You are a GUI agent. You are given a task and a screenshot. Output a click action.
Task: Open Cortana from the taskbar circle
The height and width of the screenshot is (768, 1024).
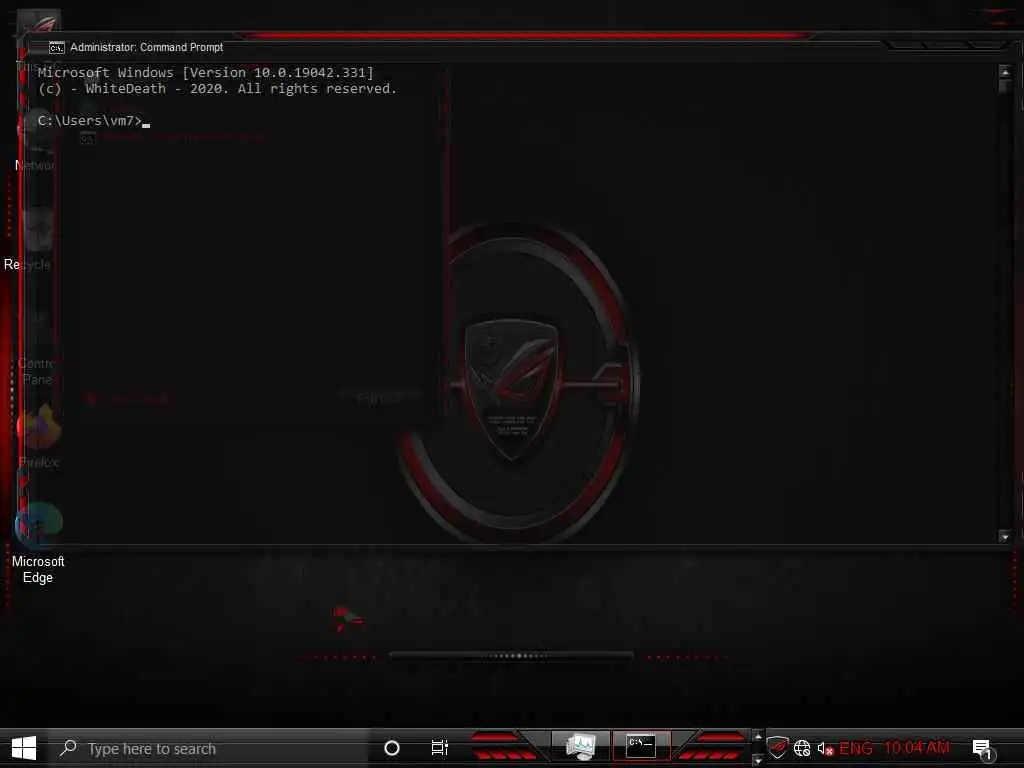point(392,748)
